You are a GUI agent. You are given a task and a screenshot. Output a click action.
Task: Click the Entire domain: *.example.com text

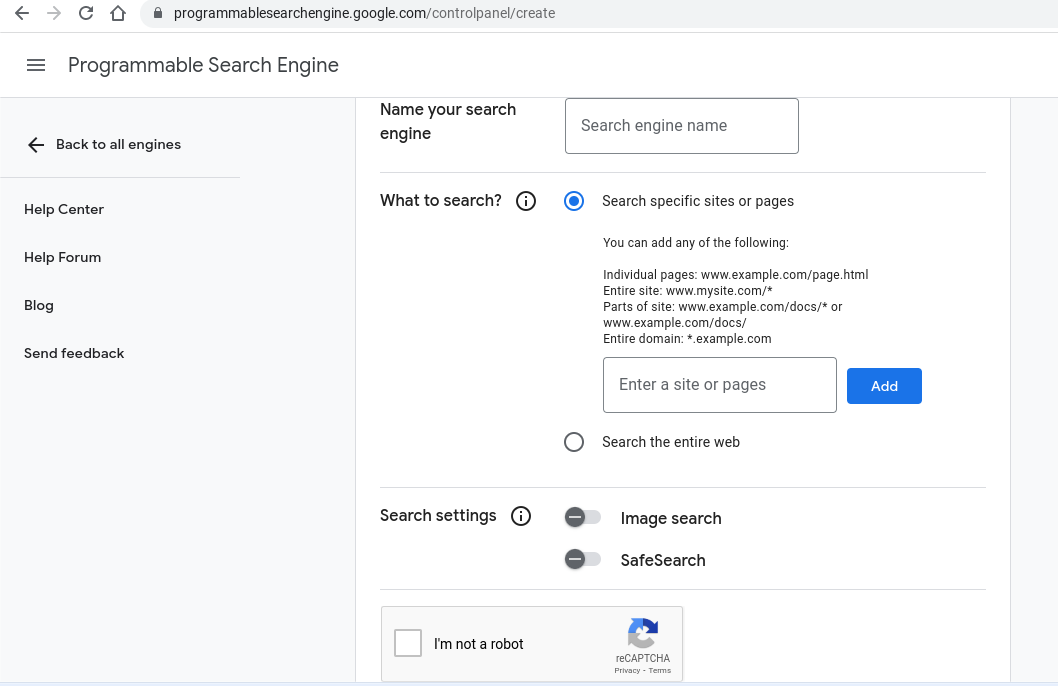coord(687,339)
